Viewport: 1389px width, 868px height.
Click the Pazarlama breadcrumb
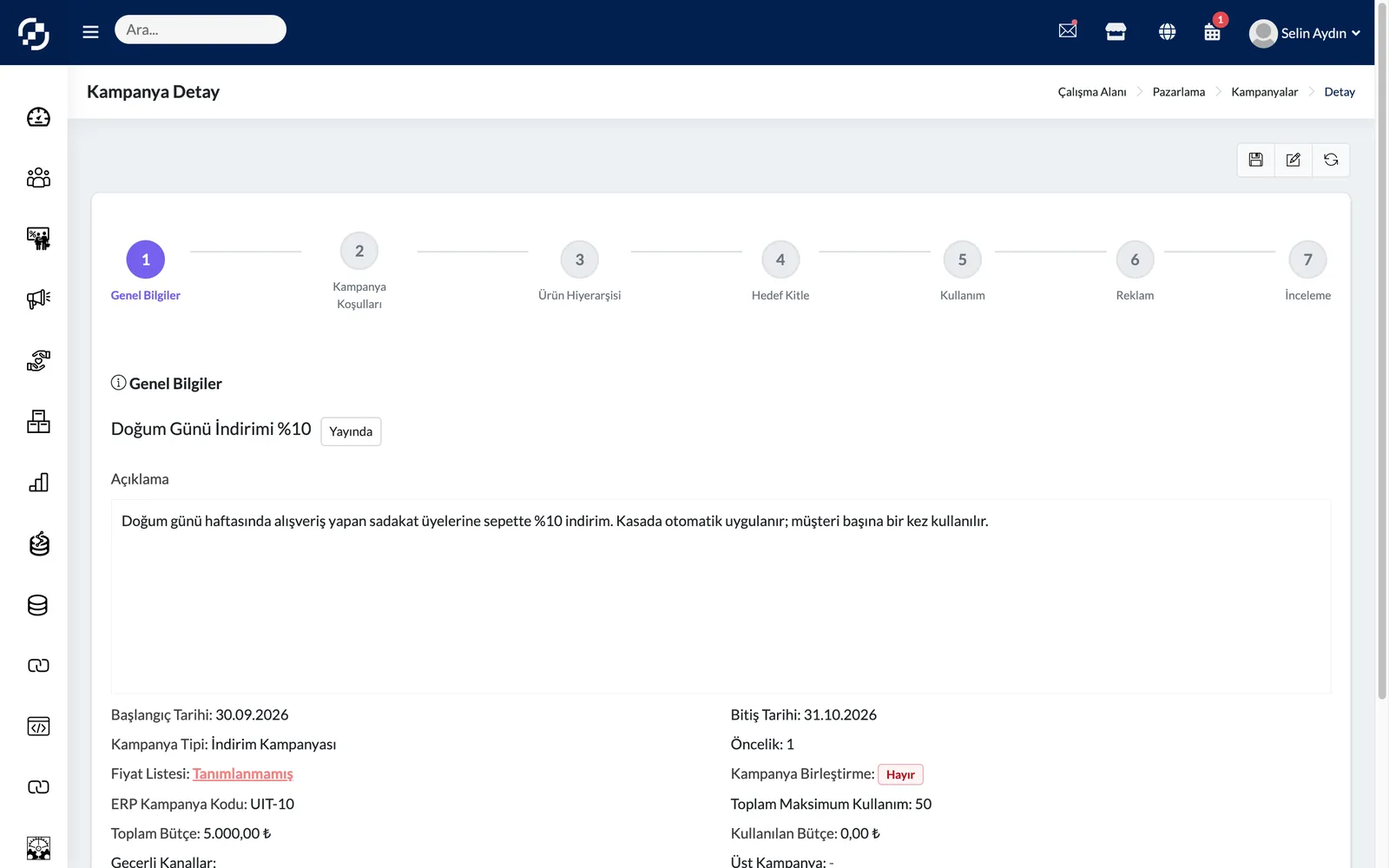tap(1179, 92)
